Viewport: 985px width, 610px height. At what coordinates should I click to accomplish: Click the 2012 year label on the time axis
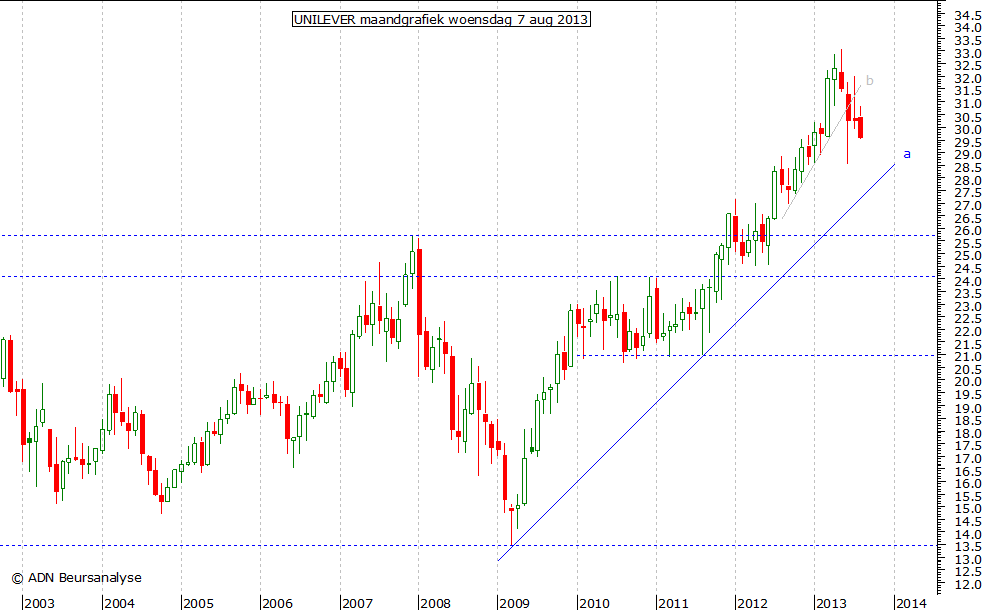click(x=753, y=603)
